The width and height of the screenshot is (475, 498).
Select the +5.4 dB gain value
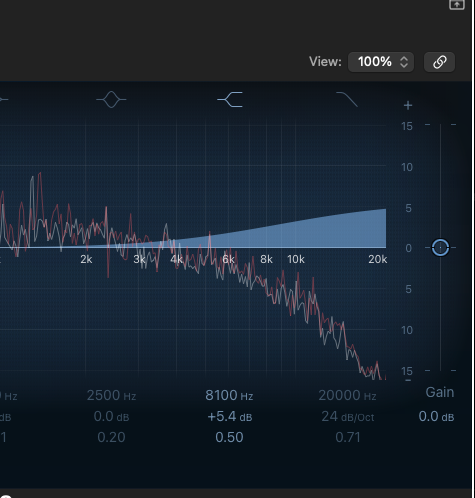pos(230,417)
